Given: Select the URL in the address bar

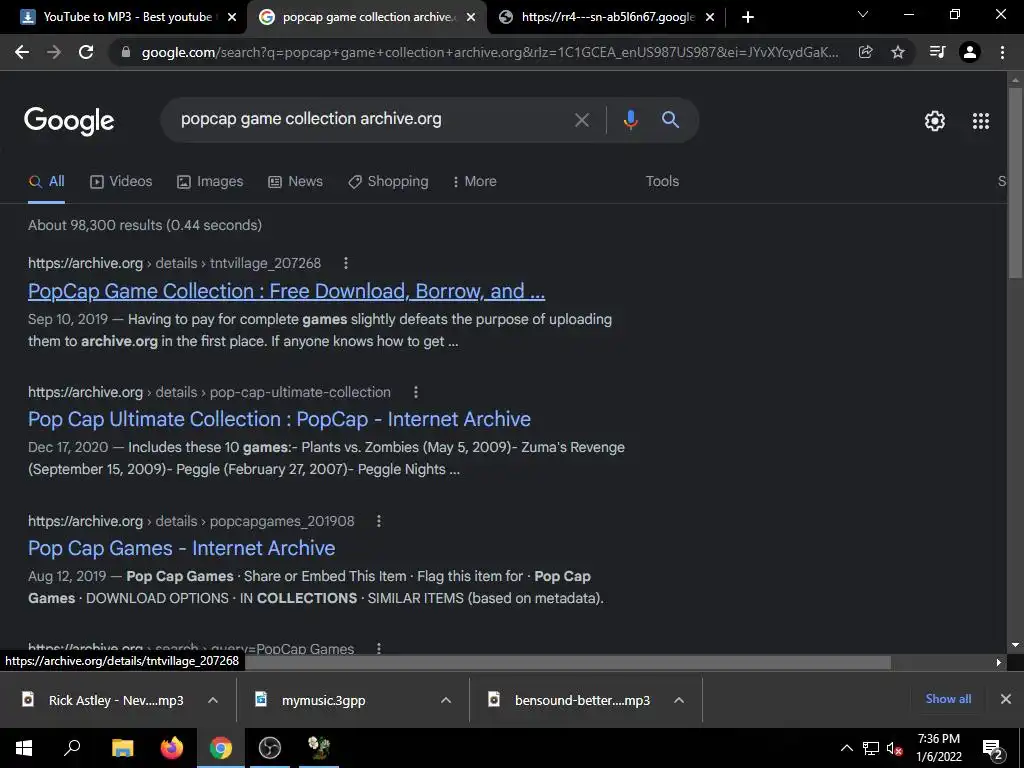Looking at the screenshot, I should pos(490,52).
